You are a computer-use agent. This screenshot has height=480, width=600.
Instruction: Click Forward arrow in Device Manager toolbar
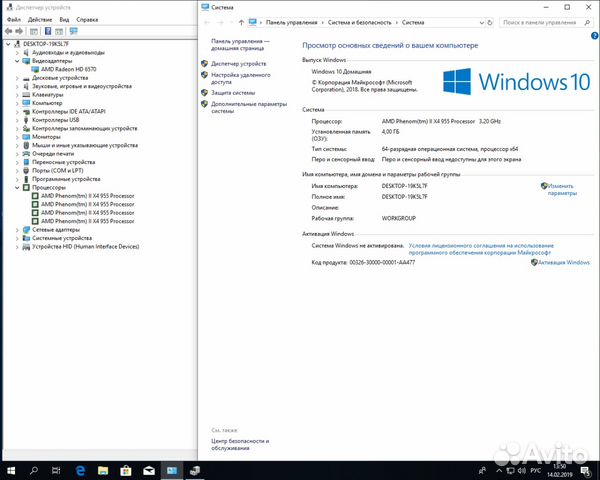19,31
